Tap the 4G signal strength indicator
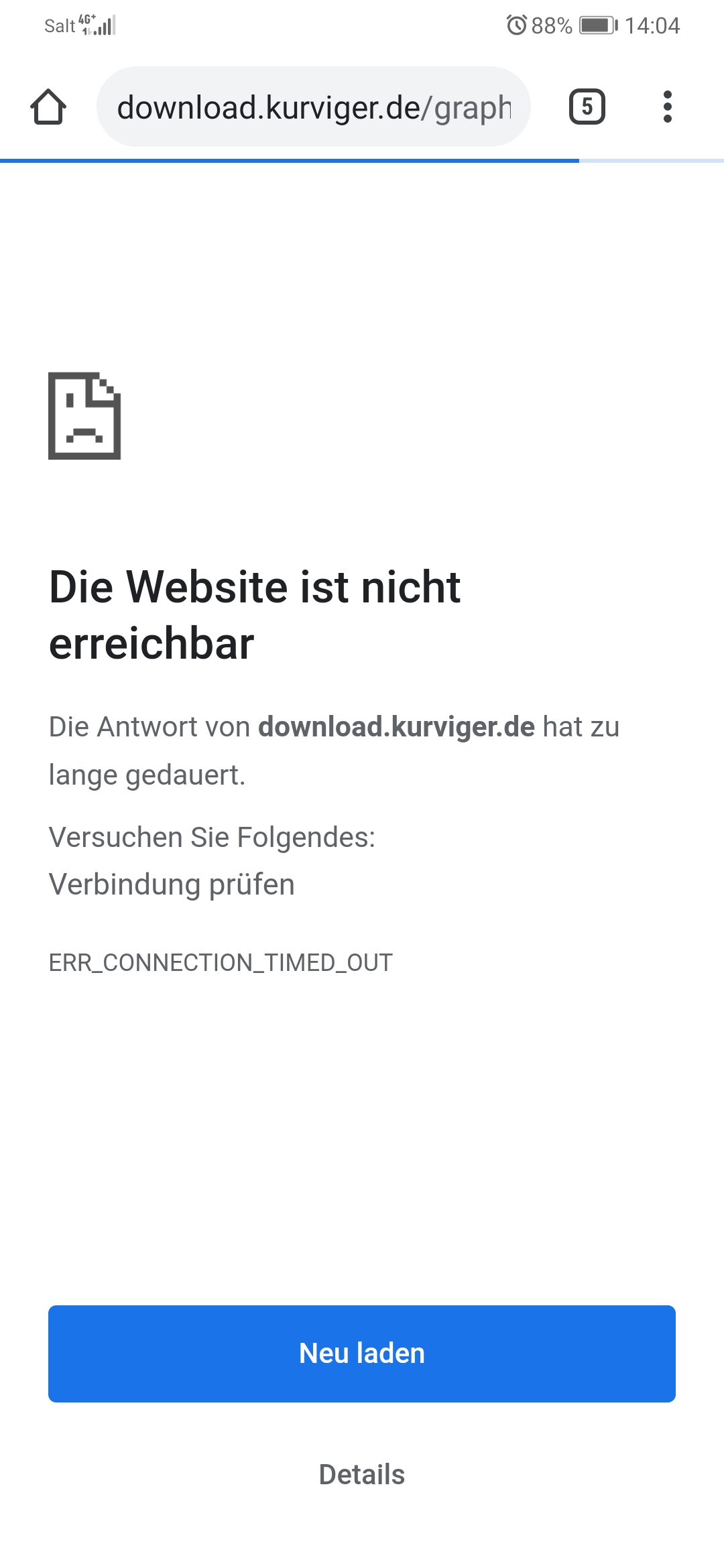 click(97, 25)
